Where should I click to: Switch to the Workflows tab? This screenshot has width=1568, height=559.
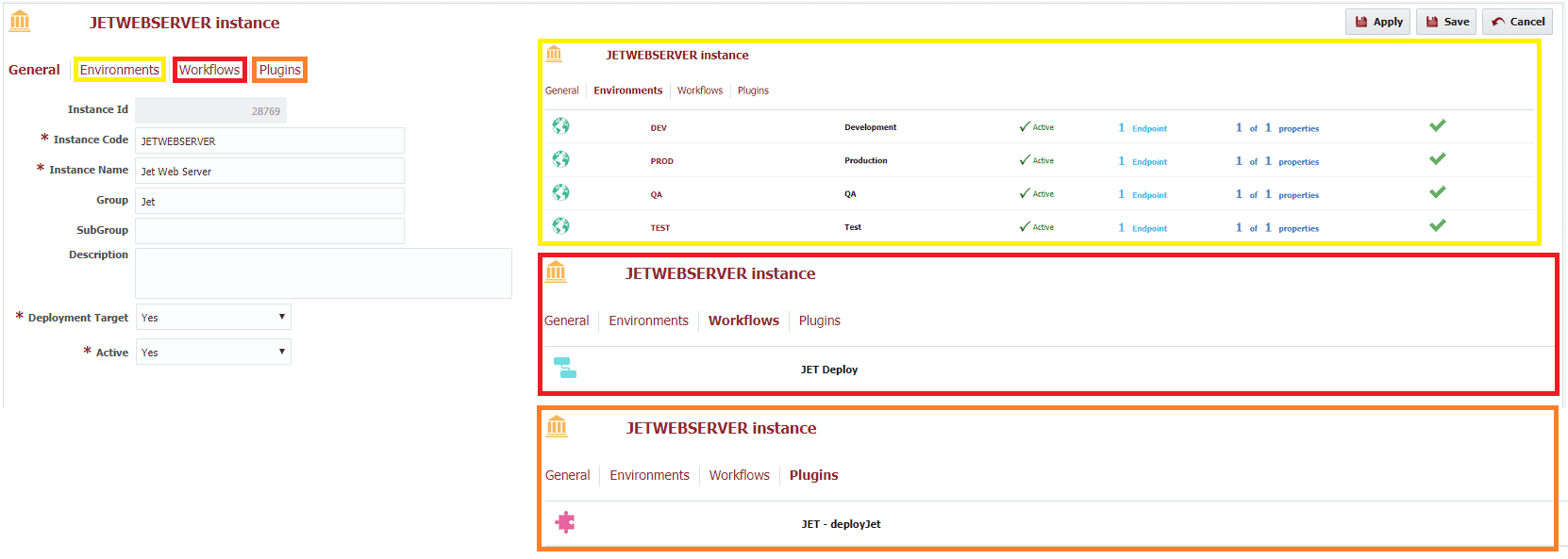coord(209,70)
